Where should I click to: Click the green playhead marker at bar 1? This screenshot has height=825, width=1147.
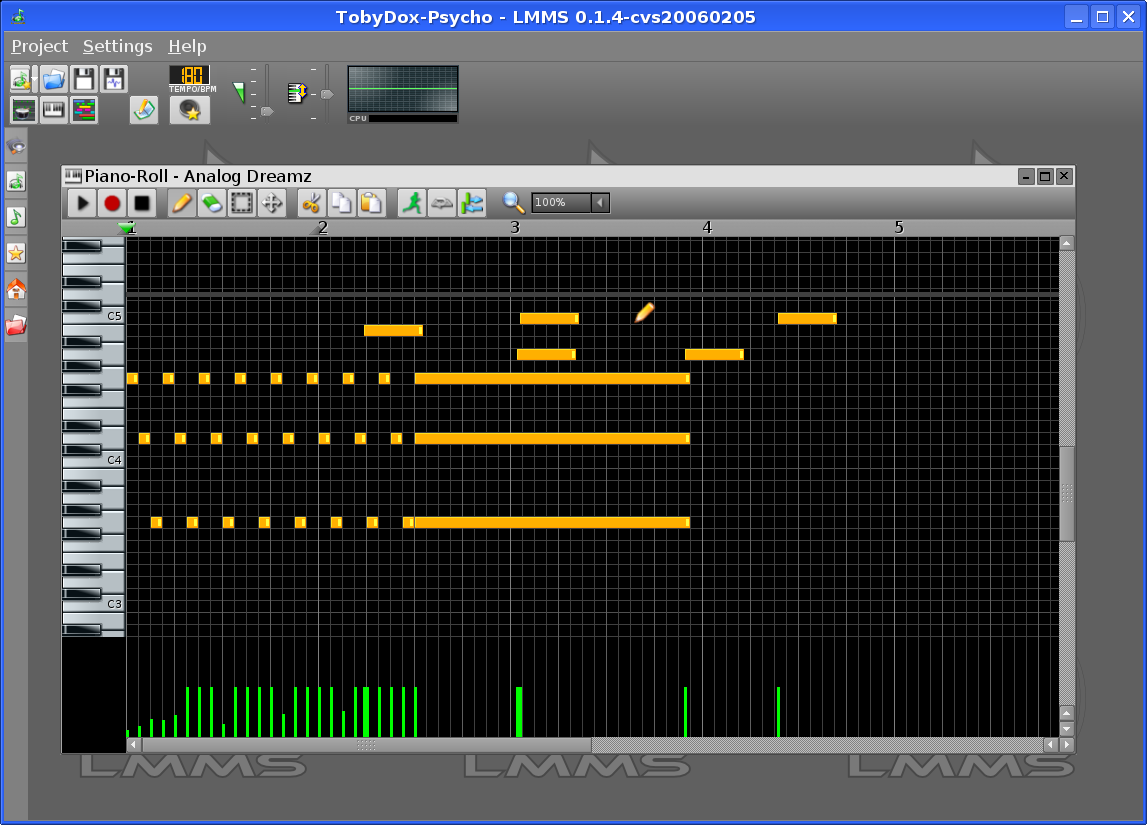[127, 229]
